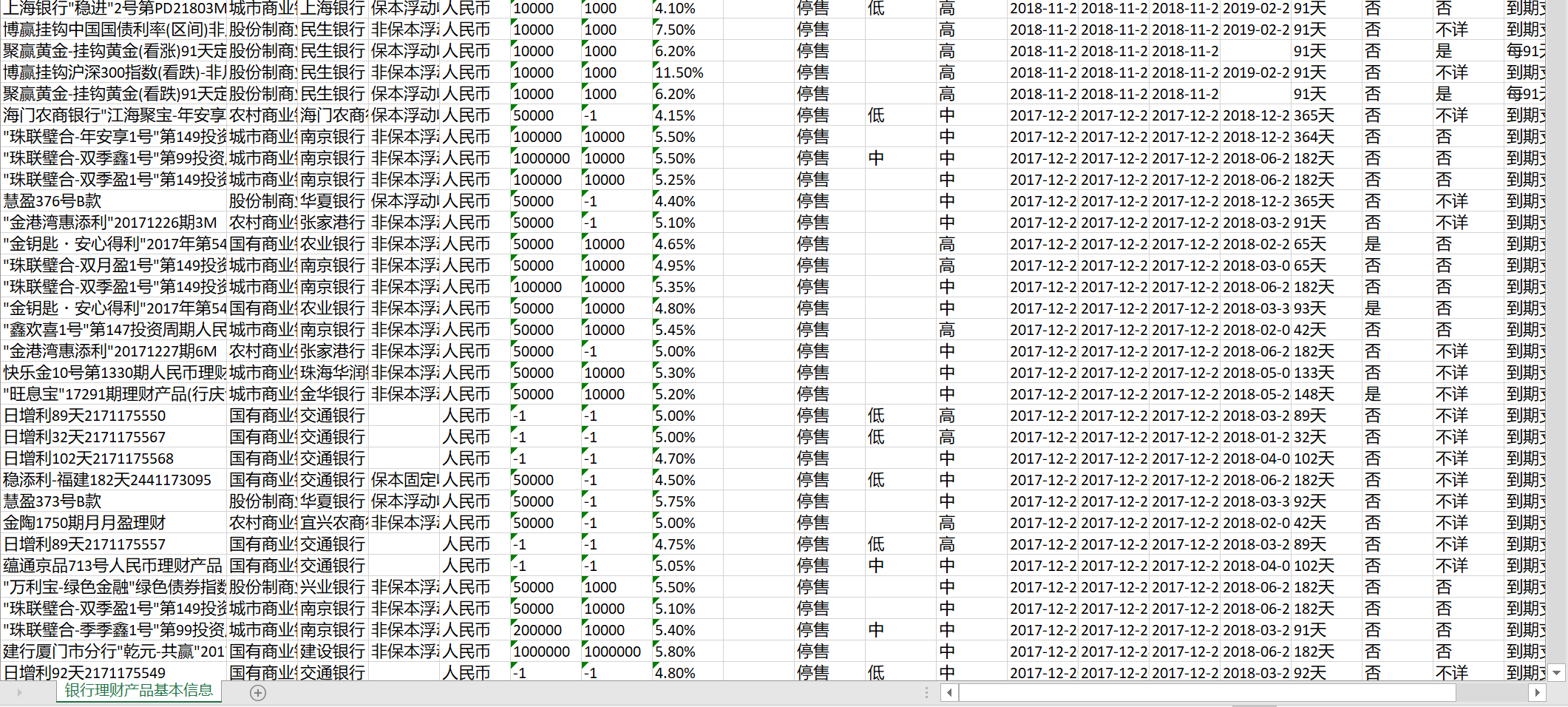This screenshot has width=1568, height=707.
Task: Select the cell starting "旺息宝"17291期
Action: pyautogui.click(x=114, y=394)
